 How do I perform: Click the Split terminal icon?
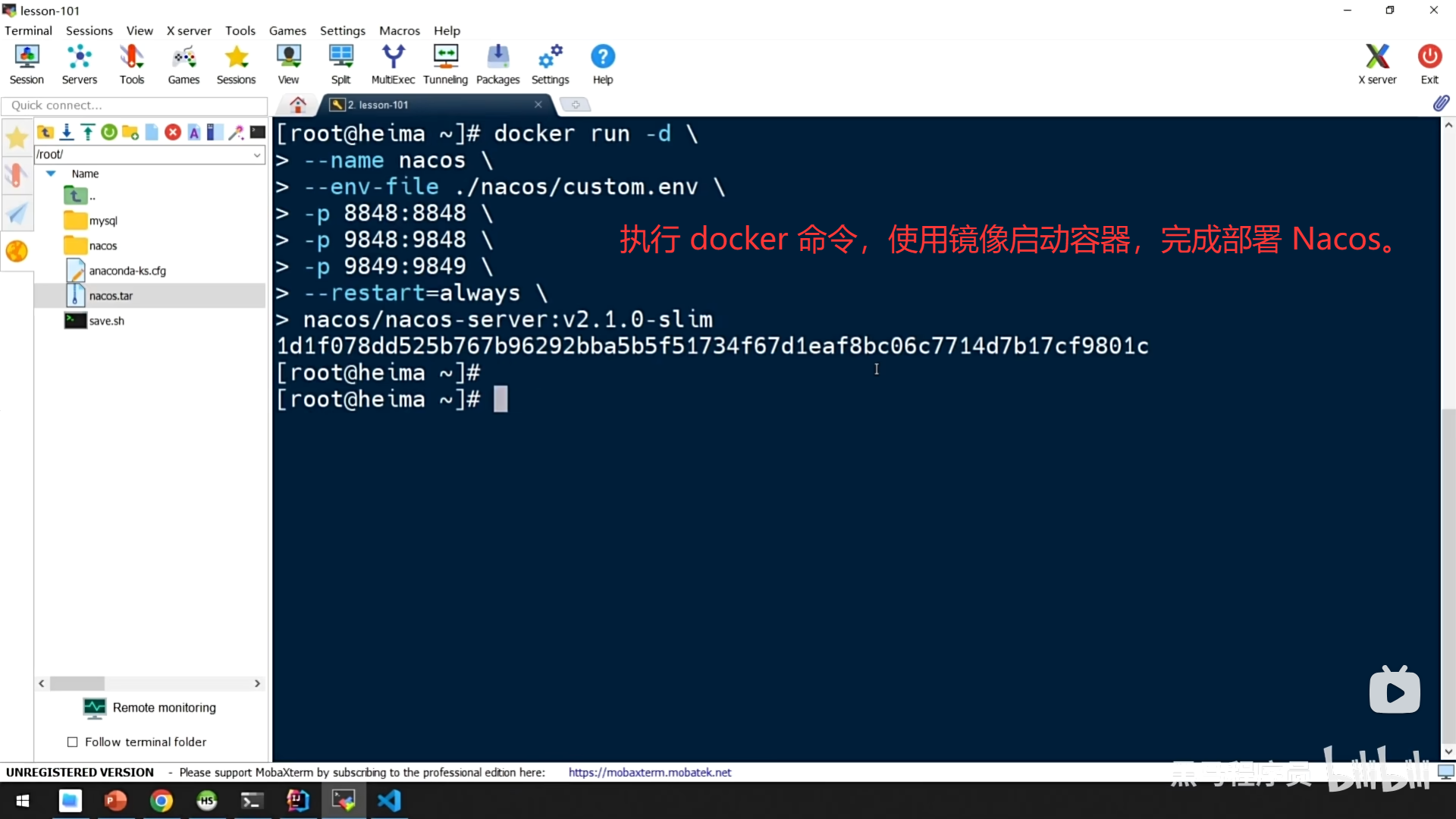coord(340,64)
